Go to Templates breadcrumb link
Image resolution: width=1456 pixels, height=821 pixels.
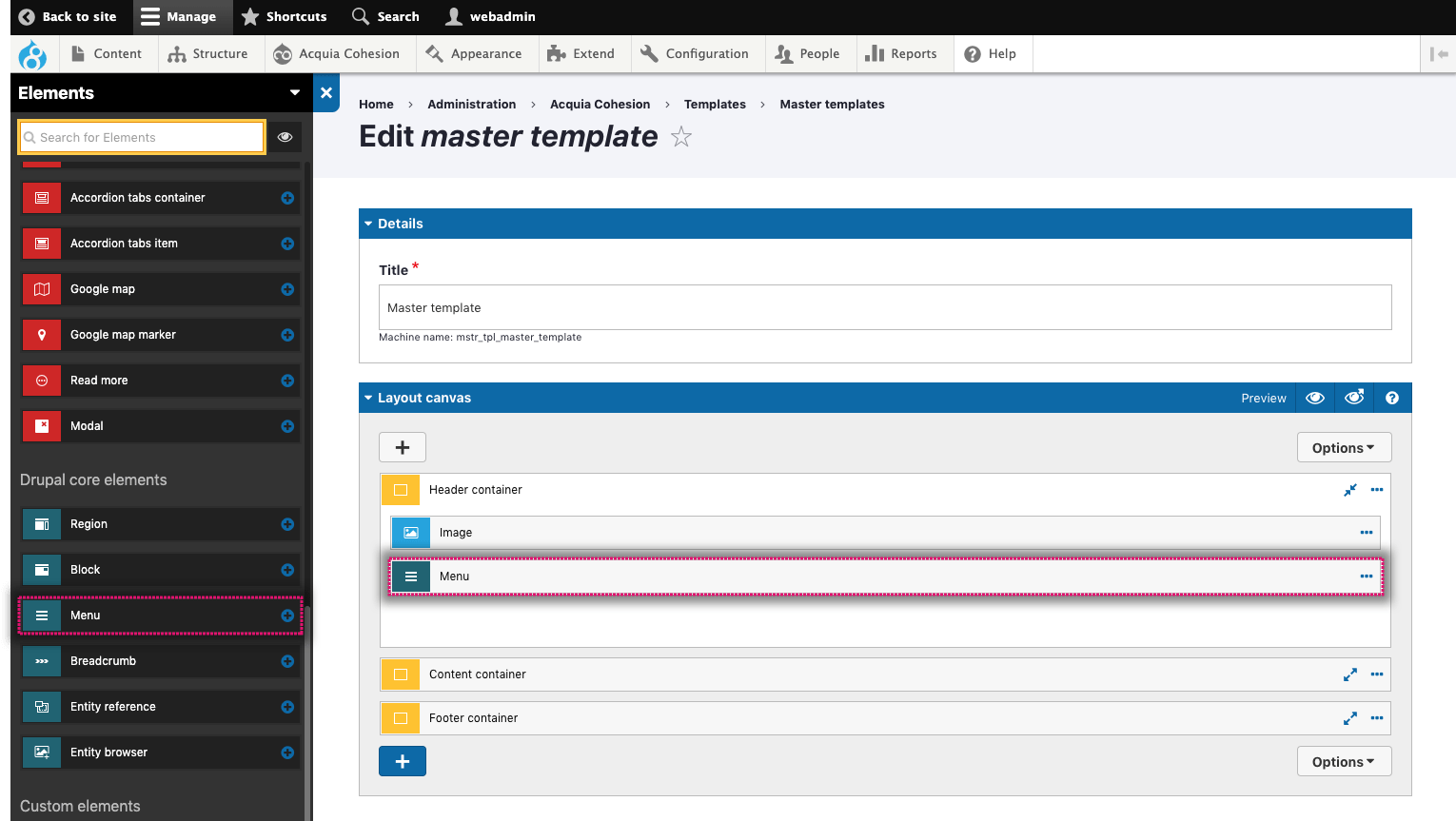point(715,105)
